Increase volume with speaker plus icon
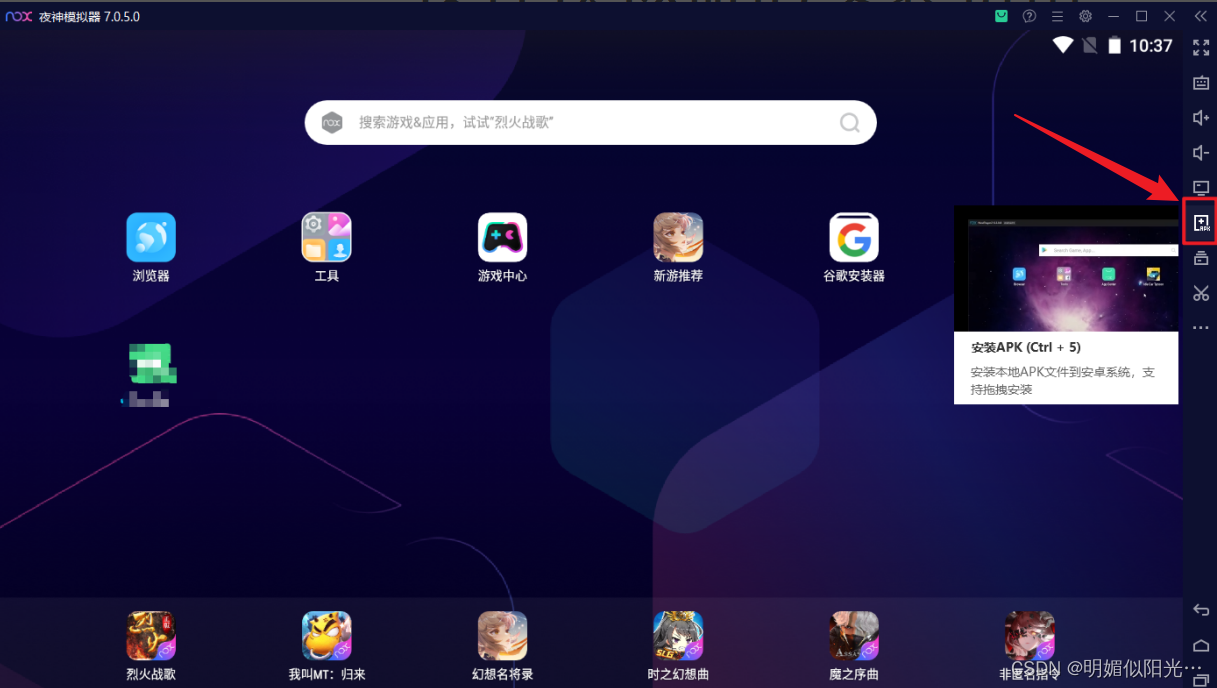This screenshot has width=1217, height=688. click(x=1201, y=118)
